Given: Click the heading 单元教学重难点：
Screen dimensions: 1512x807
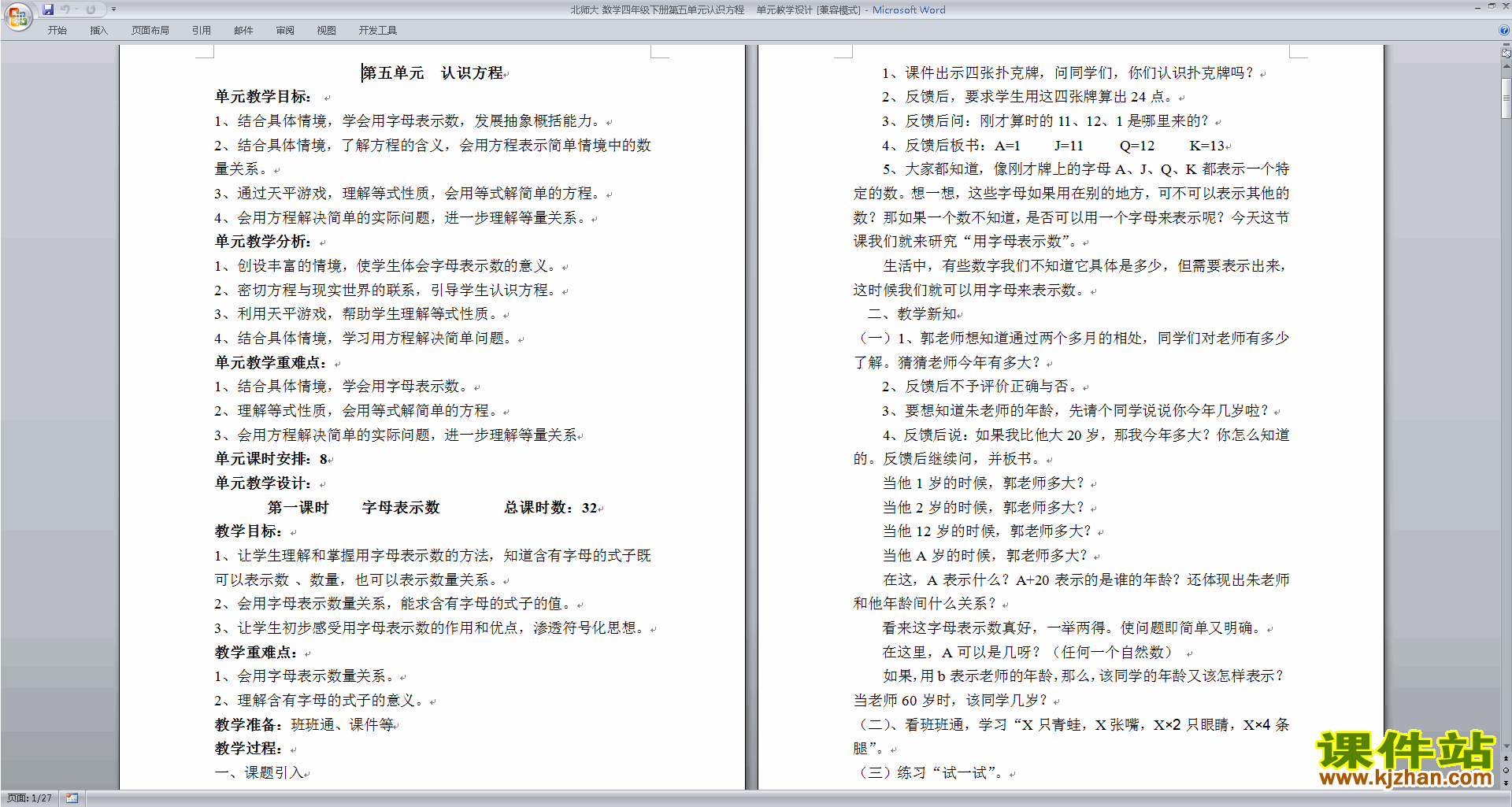Looking at the screenshot, I should pyautogui.click(x=270, y=363).
